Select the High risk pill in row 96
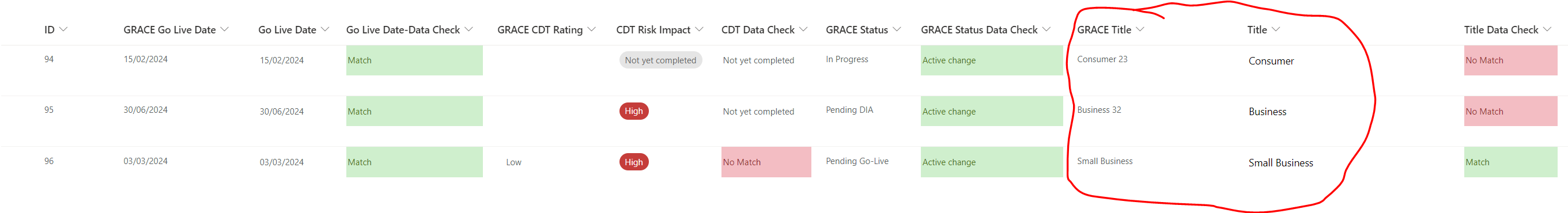1568x213 pixels. coord(634,162)
